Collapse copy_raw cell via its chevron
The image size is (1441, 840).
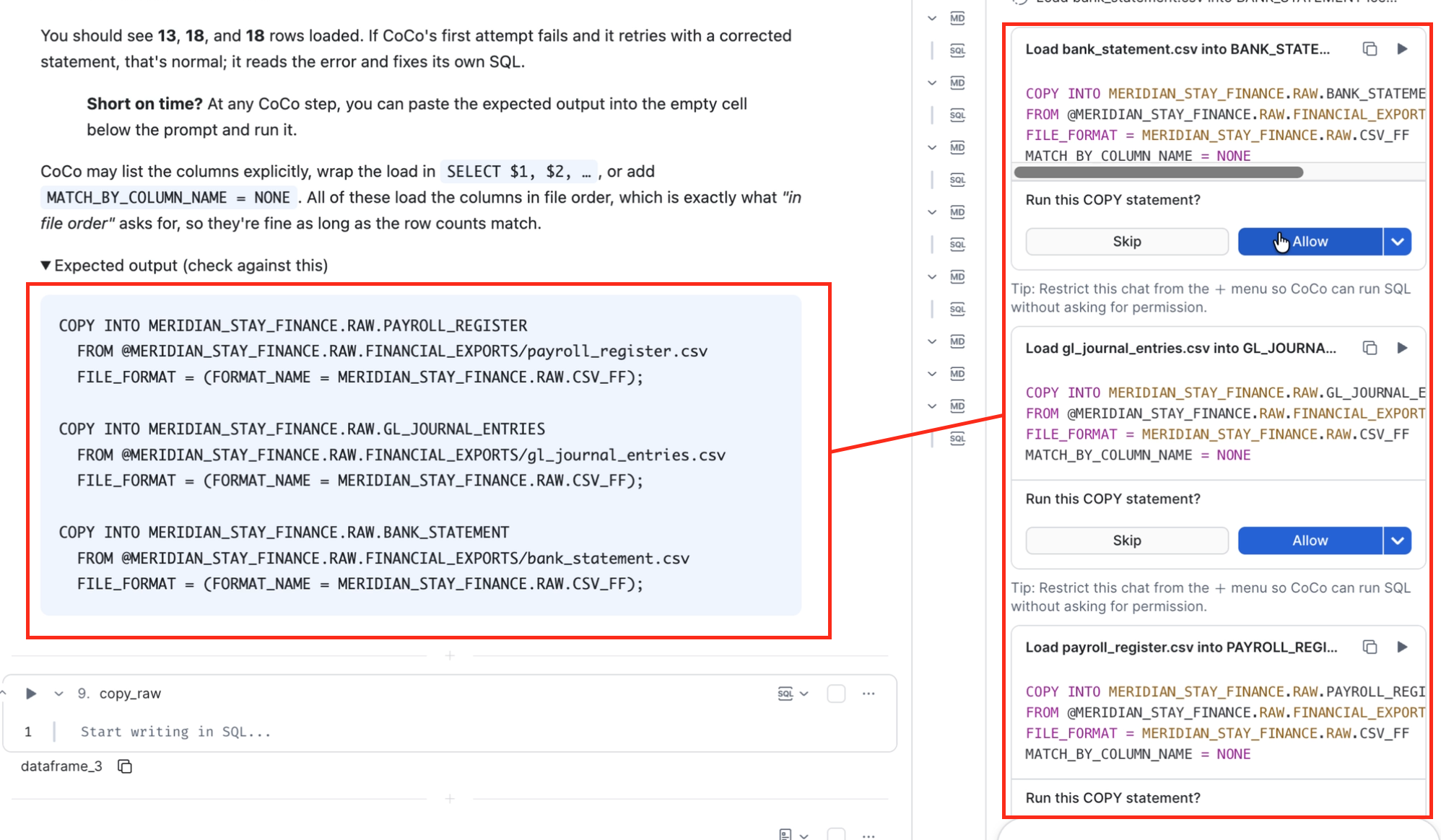[x=58, y=694]
